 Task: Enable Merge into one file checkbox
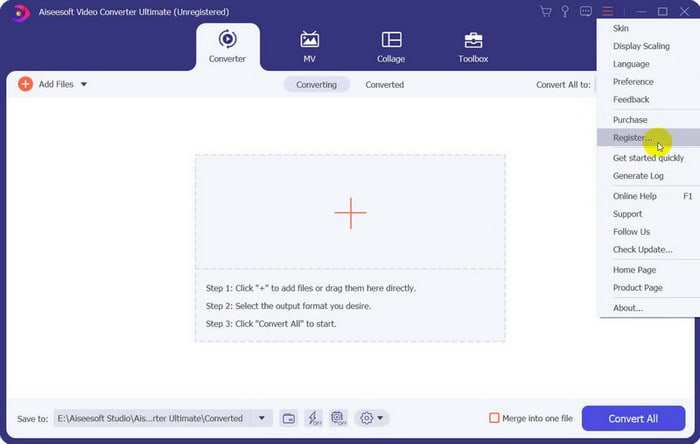point(494,418)
